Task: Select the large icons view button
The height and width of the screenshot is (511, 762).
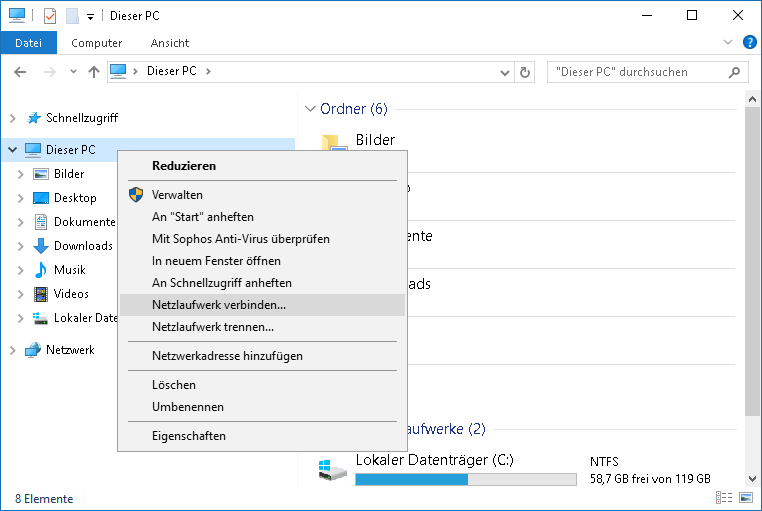Action: point(744,498)
